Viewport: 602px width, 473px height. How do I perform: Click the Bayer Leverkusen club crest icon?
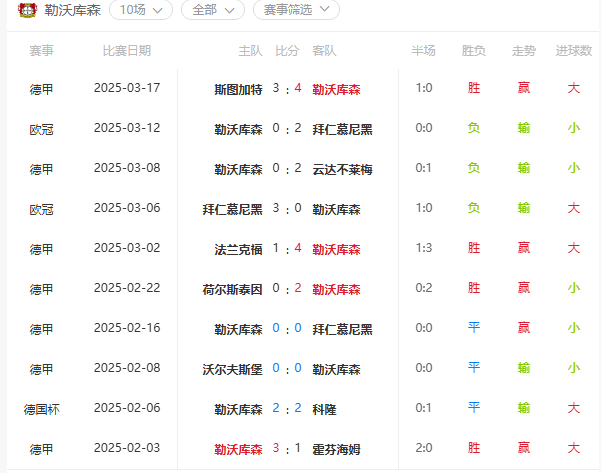coord(27,10)
